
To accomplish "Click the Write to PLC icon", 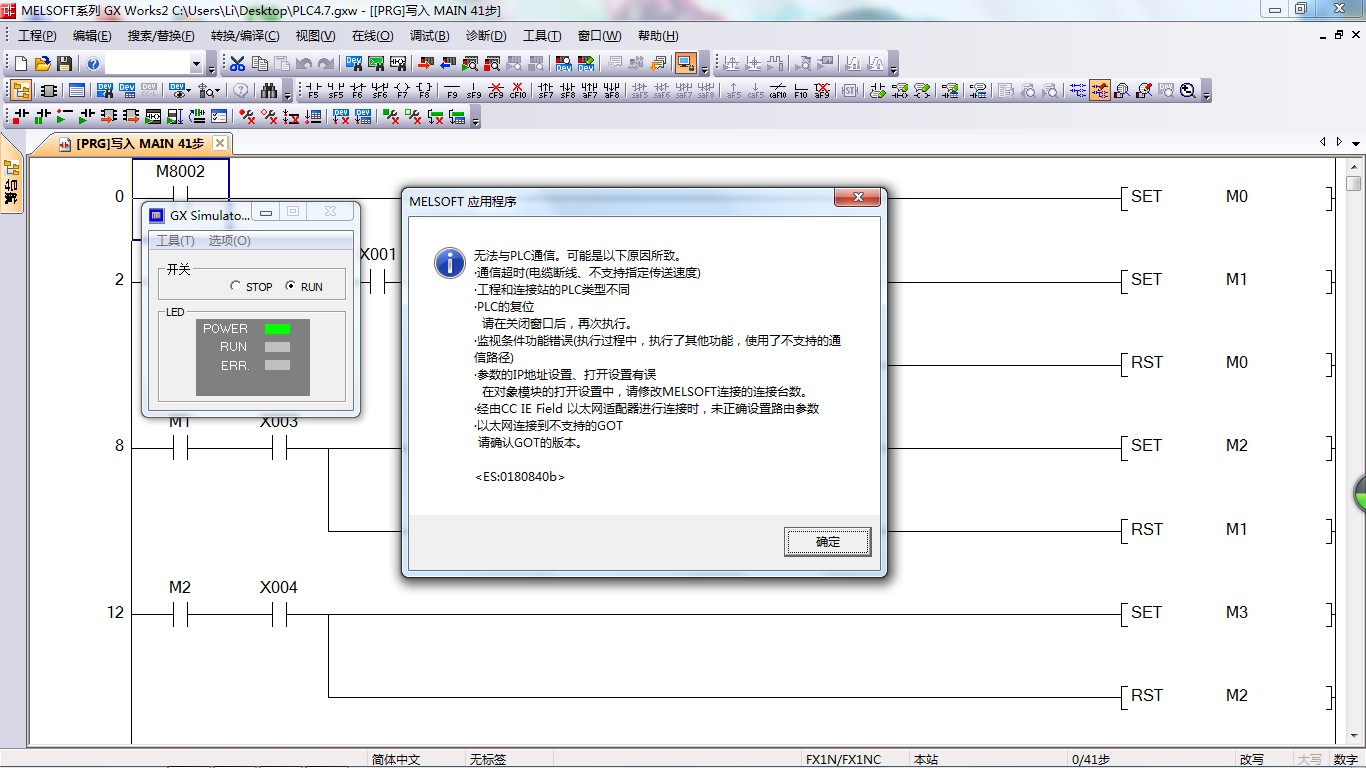I will click(x=426, y=64).
